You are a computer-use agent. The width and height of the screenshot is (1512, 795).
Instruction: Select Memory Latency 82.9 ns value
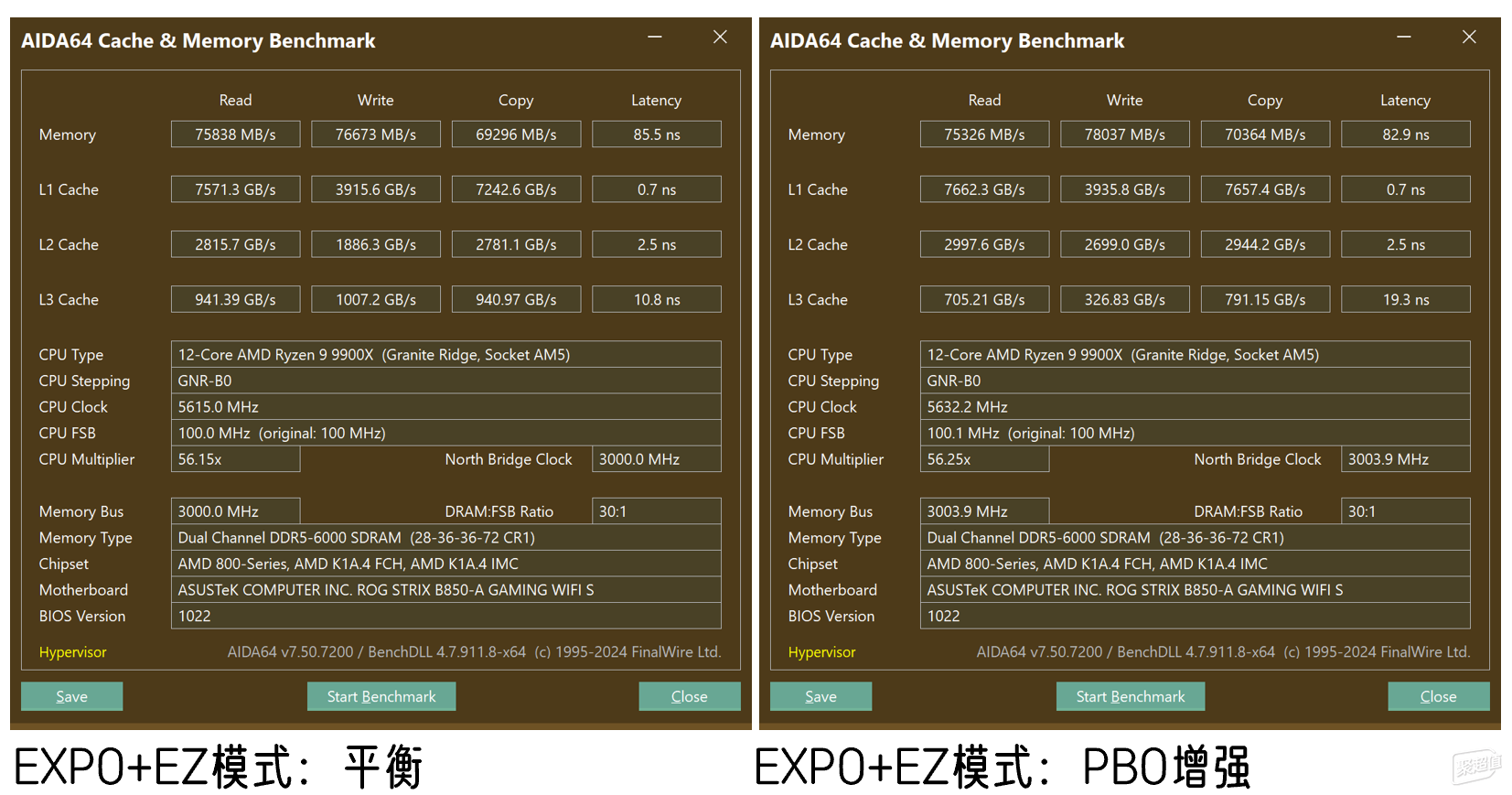coord(1406,134)
